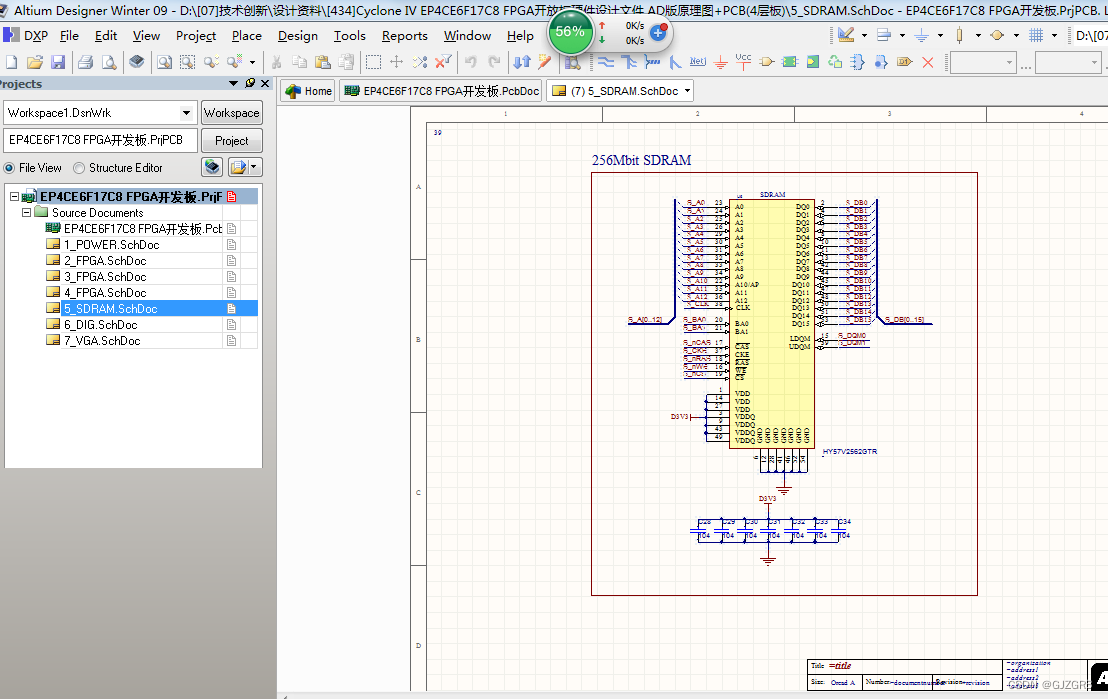Open the Design menu
Screen dimensions: 1108x699
point(297,36)
